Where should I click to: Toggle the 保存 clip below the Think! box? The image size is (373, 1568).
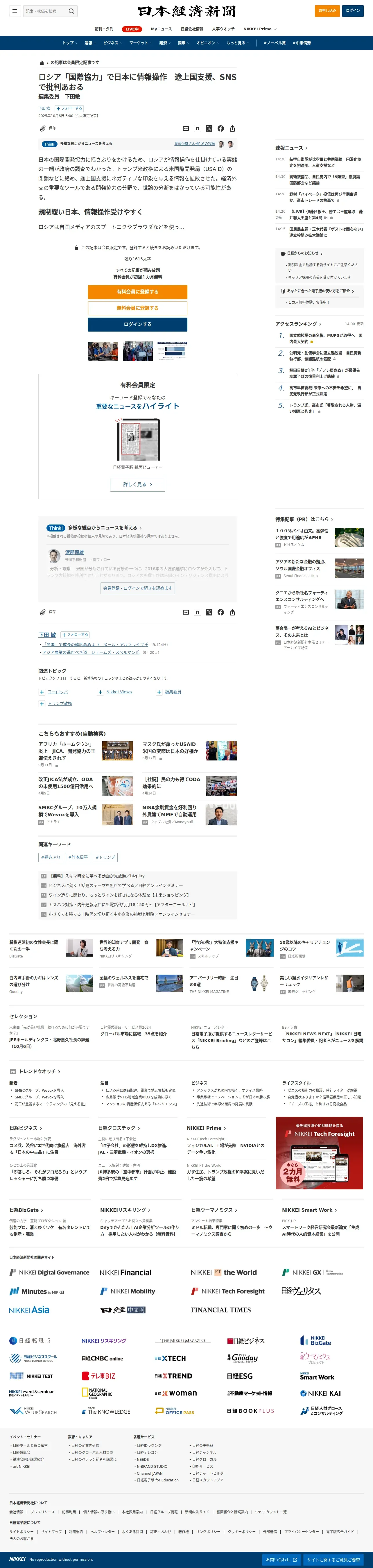(47, 612)
